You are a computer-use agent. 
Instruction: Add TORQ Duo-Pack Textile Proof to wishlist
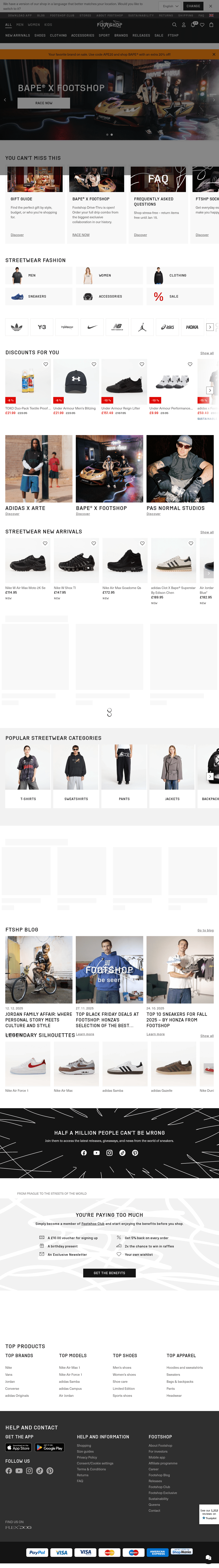tap(46, 364)
